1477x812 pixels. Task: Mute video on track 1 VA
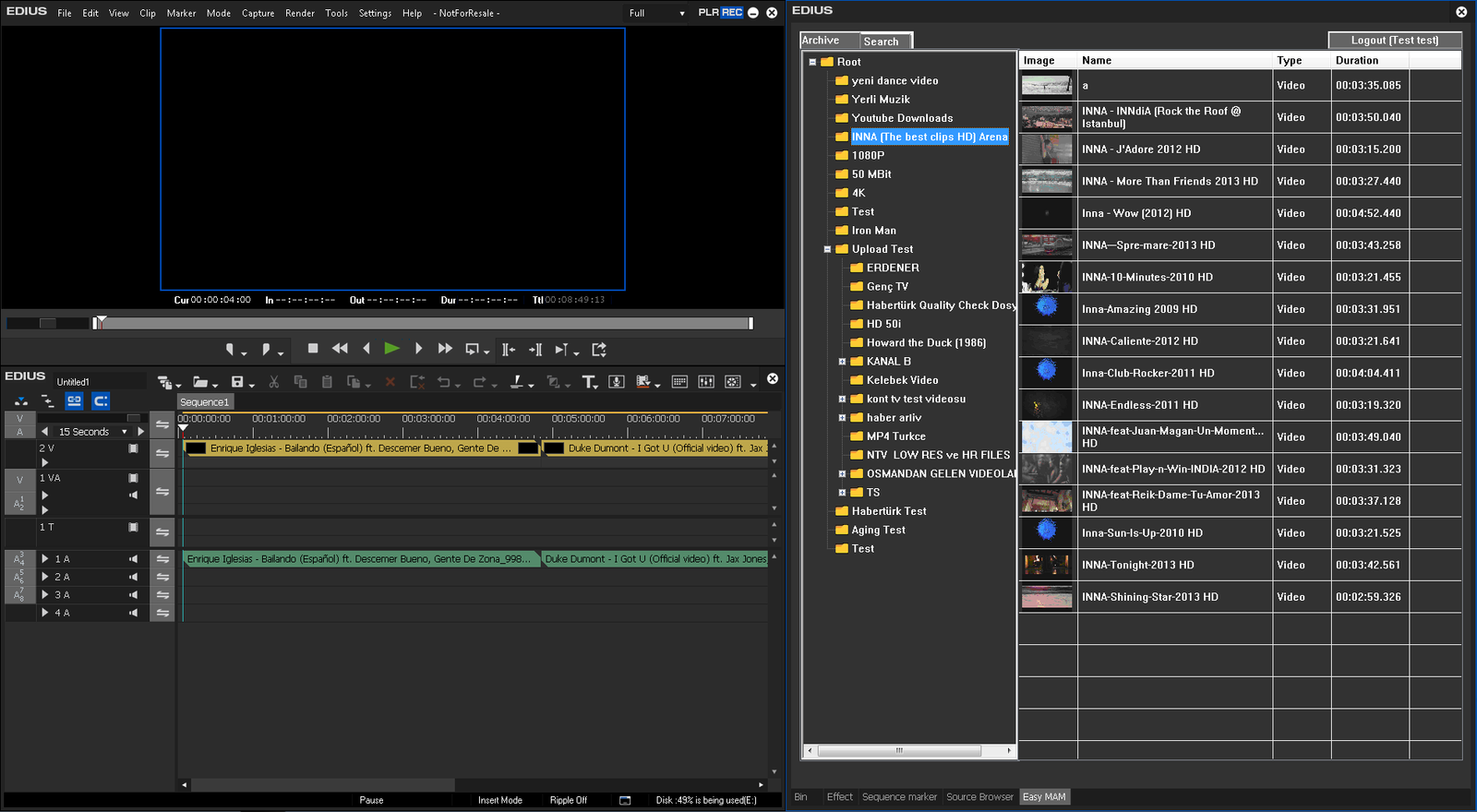(x=133, y=478)
